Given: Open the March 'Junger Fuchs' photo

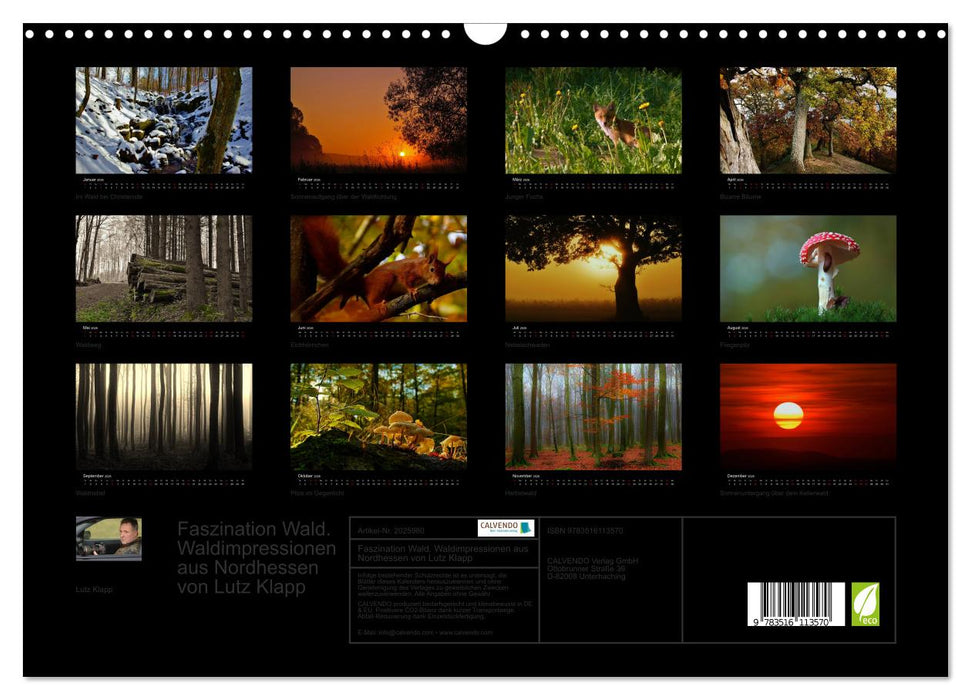Looking at the screenshot, I should pos(592,122).
